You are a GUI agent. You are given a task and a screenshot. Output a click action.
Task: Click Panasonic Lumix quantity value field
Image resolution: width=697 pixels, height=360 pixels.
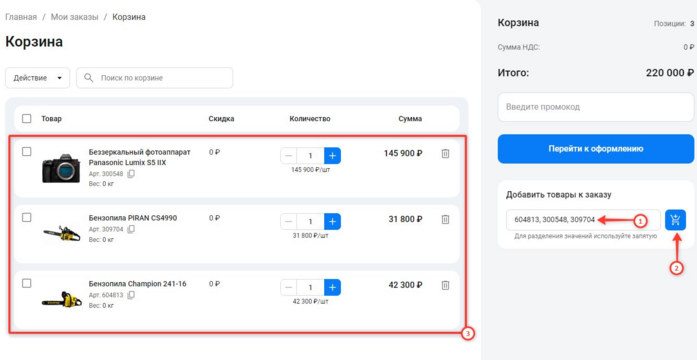pyautogui.click(x=310, y=156)
